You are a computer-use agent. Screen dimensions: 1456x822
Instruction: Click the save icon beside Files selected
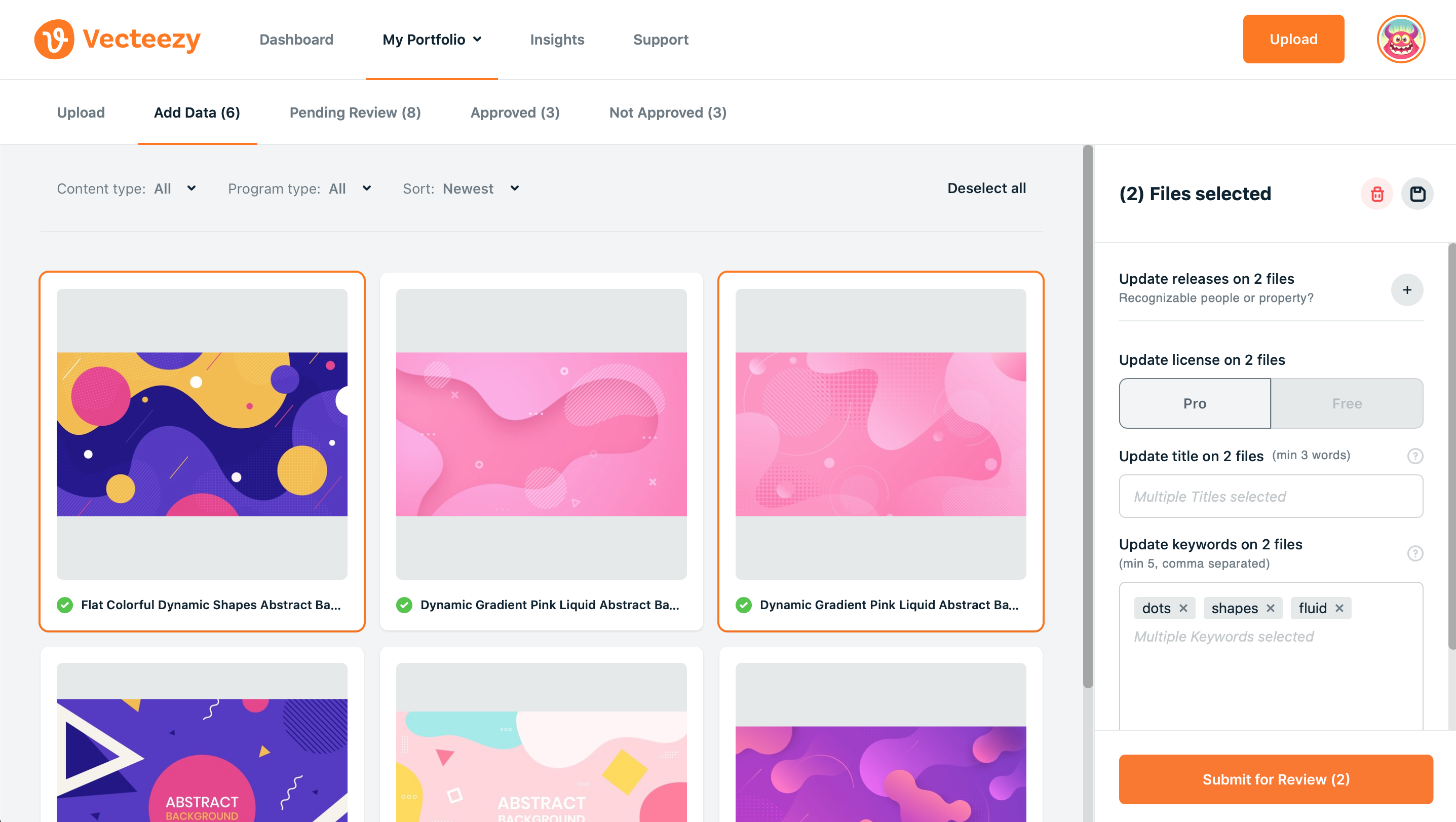coord(1417,194)
